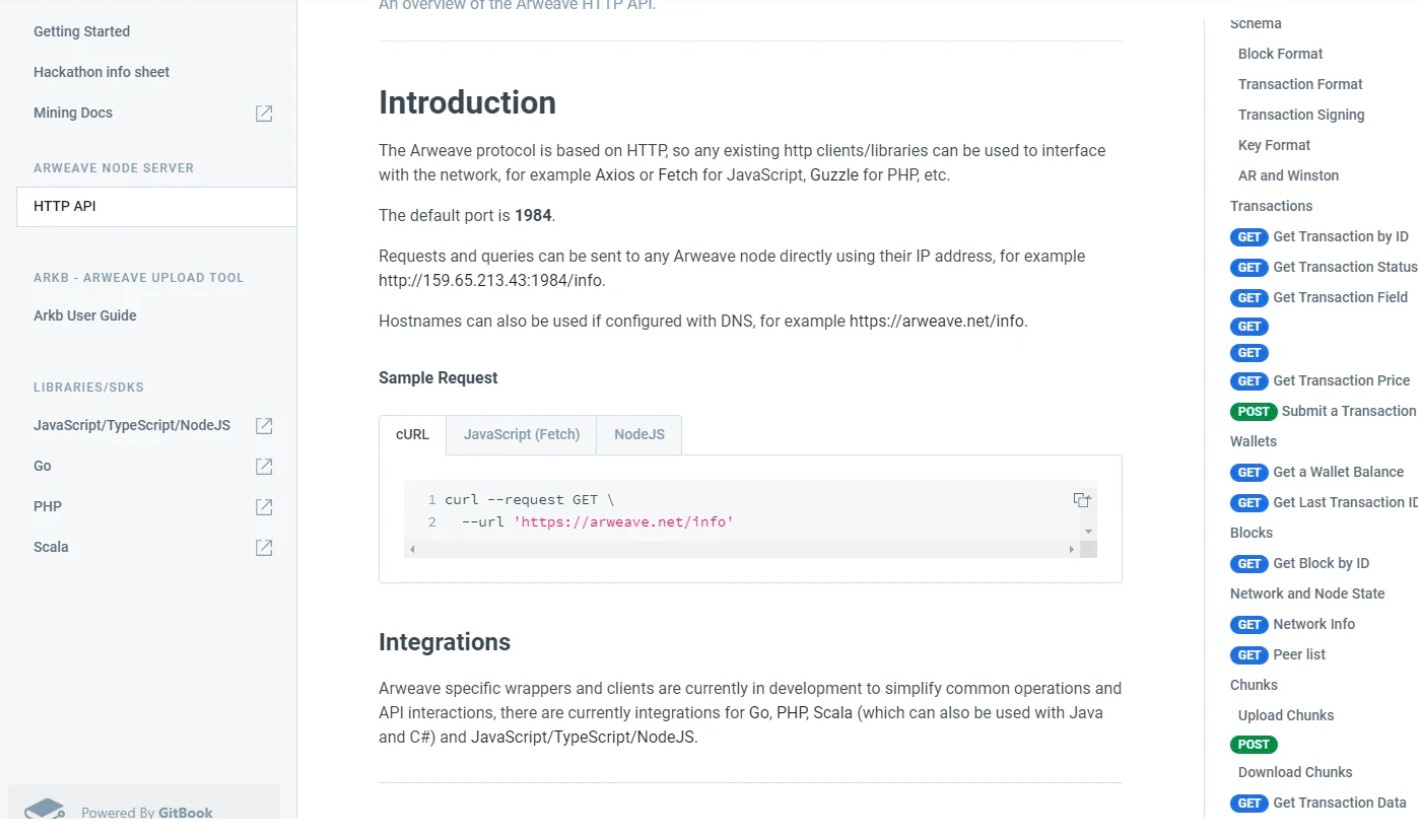Open the PHP library link
Image resolution: width=1418 pixels, height=822 pixels.
point(47,507)
